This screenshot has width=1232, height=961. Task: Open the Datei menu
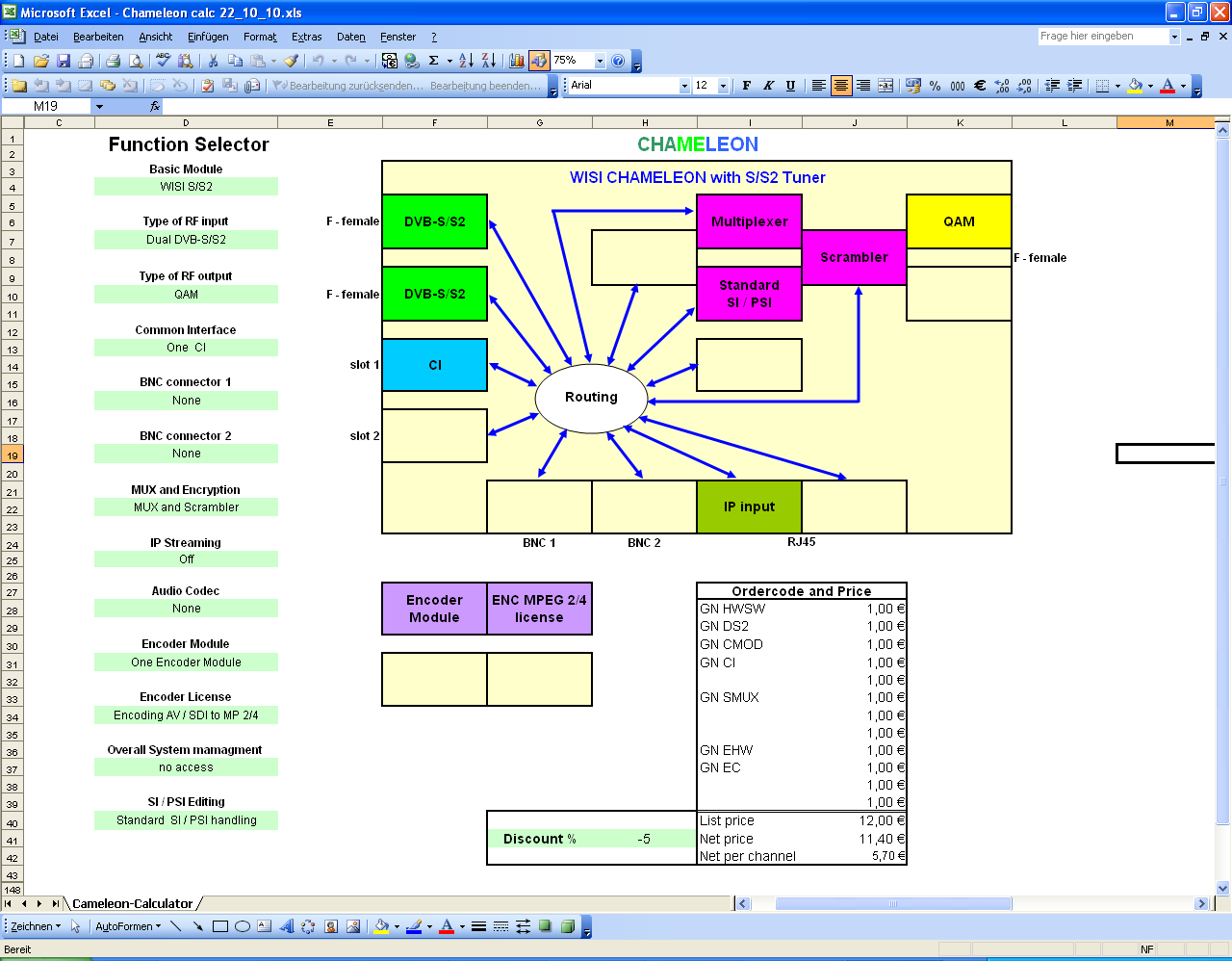[46, 37]
